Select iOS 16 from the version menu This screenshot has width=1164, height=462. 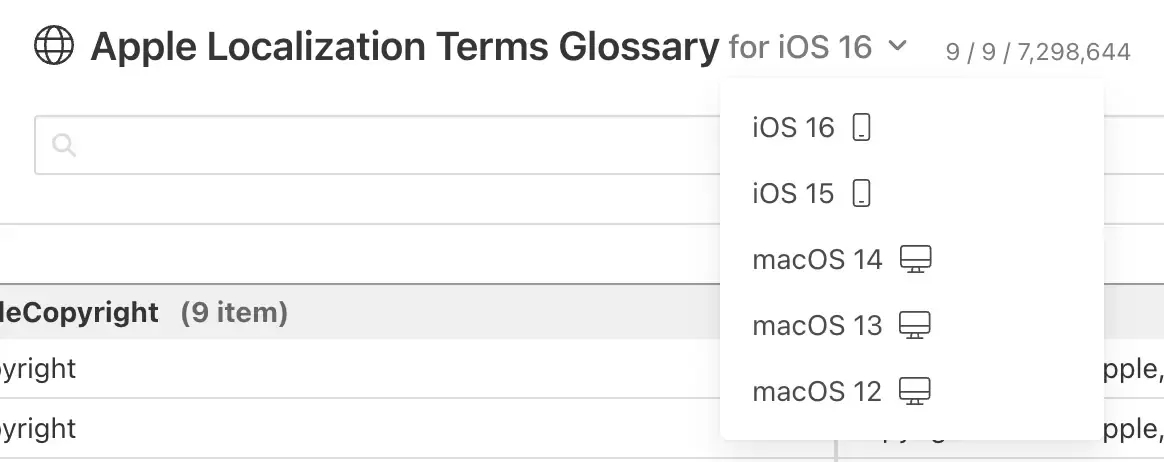(793, 128)
